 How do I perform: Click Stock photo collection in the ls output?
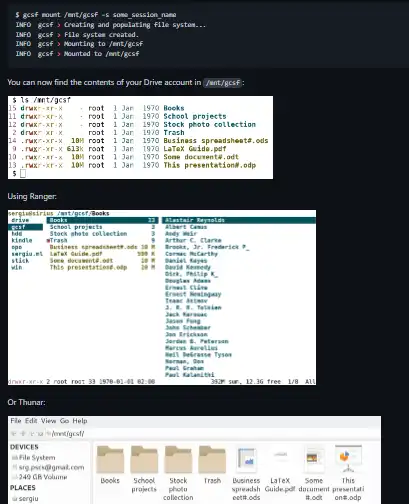(x=209, y=124)
